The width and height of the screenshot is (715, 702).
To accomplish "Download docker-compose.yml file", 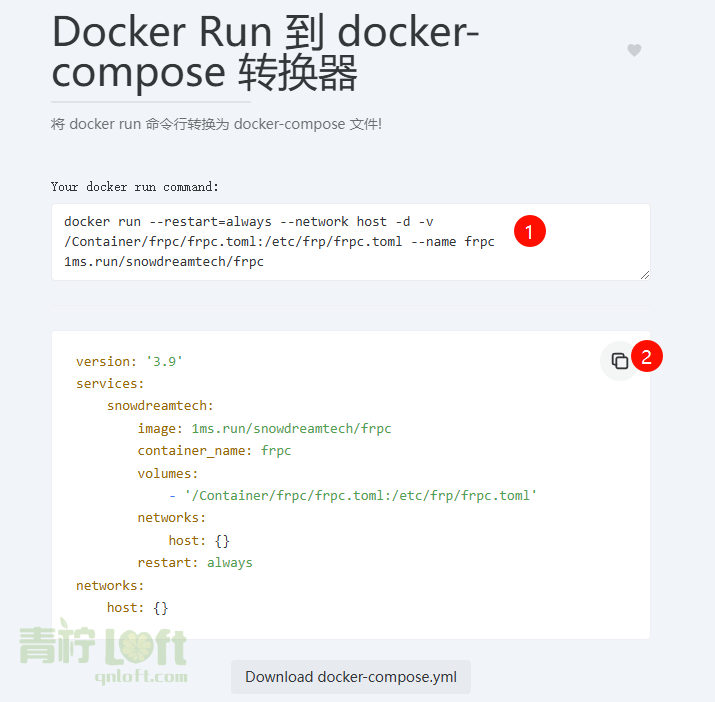I will point(351,677).
